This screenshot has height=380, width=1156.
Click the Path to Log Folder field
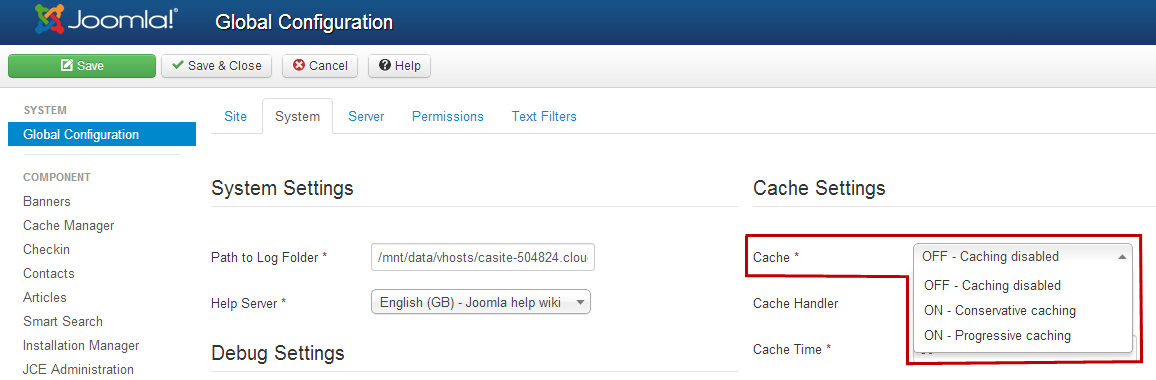coord(483,258)
